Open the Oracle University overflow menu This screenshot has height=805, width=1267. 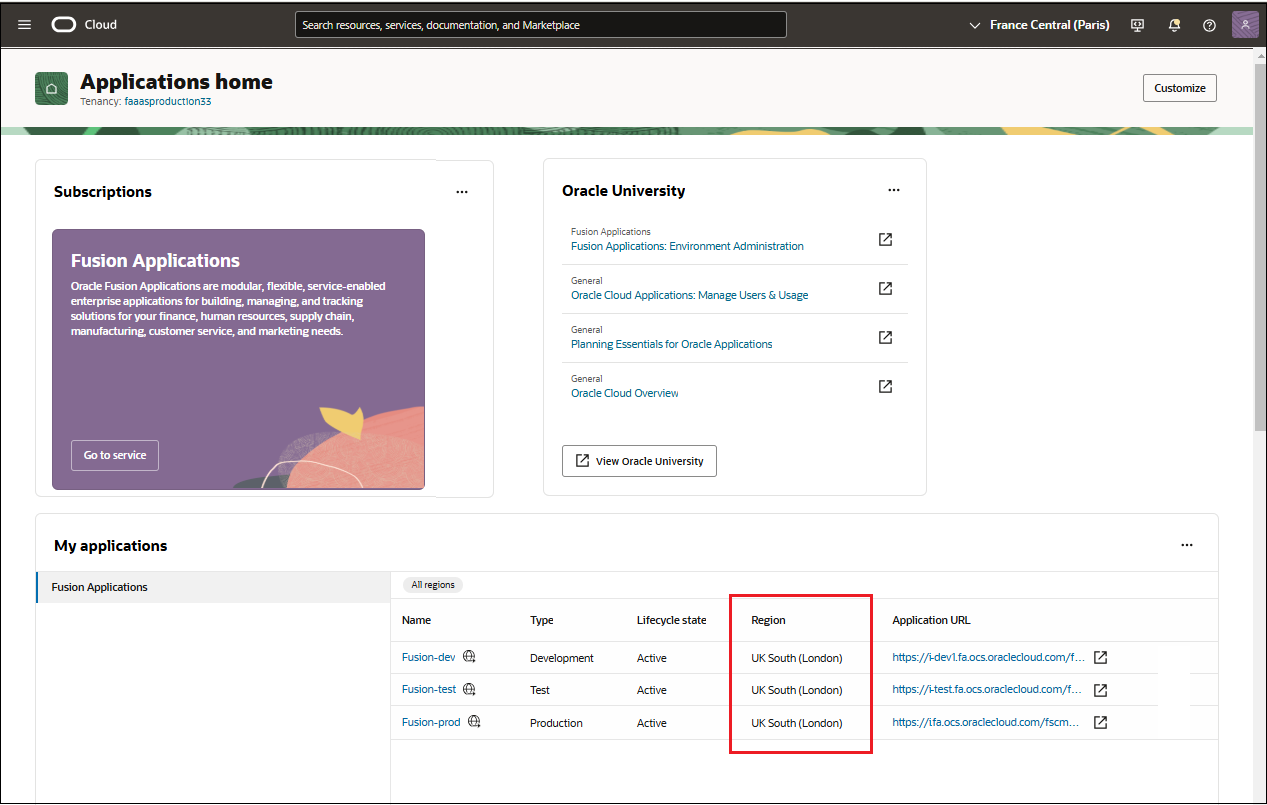tap(894, 190)
